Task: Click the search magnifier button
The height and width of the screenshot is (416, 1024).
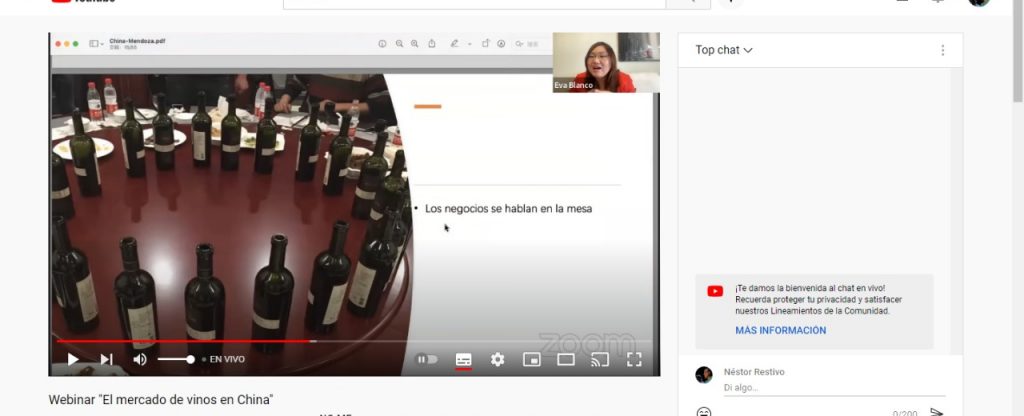Action: (688, 3)
